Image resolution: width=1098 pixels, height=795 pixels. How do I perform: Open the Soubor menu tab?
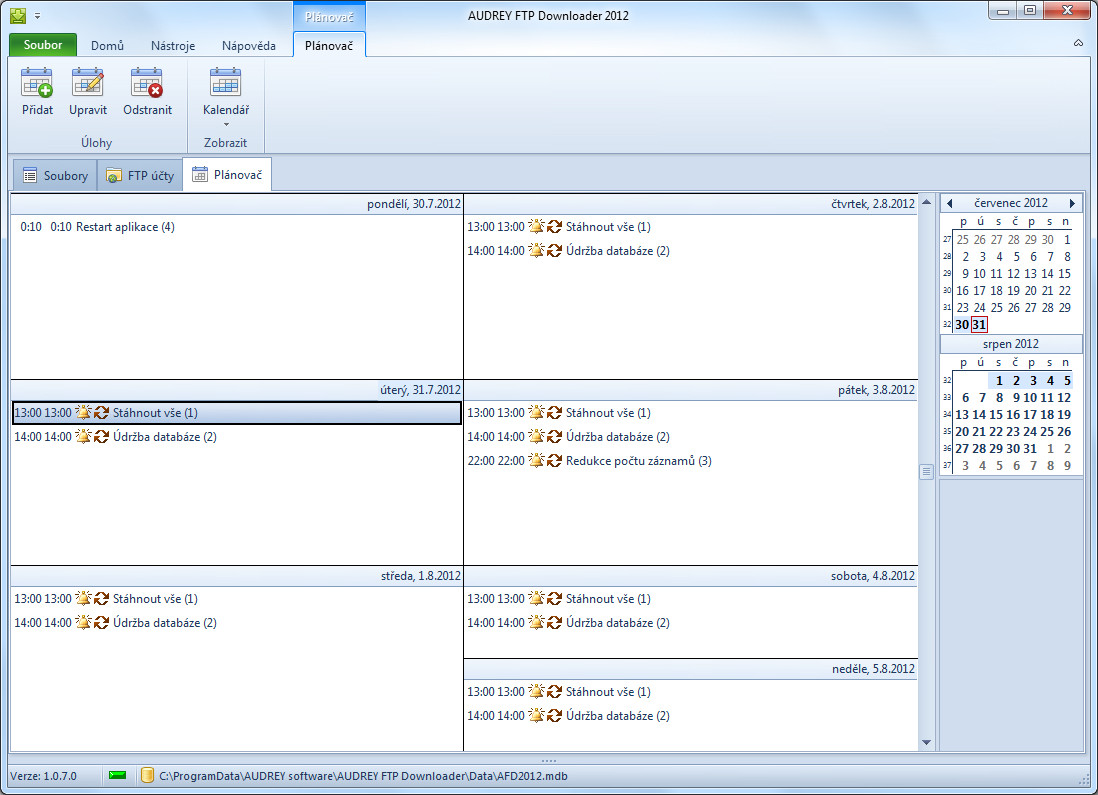pyautogui.click(x=43, y=45)
